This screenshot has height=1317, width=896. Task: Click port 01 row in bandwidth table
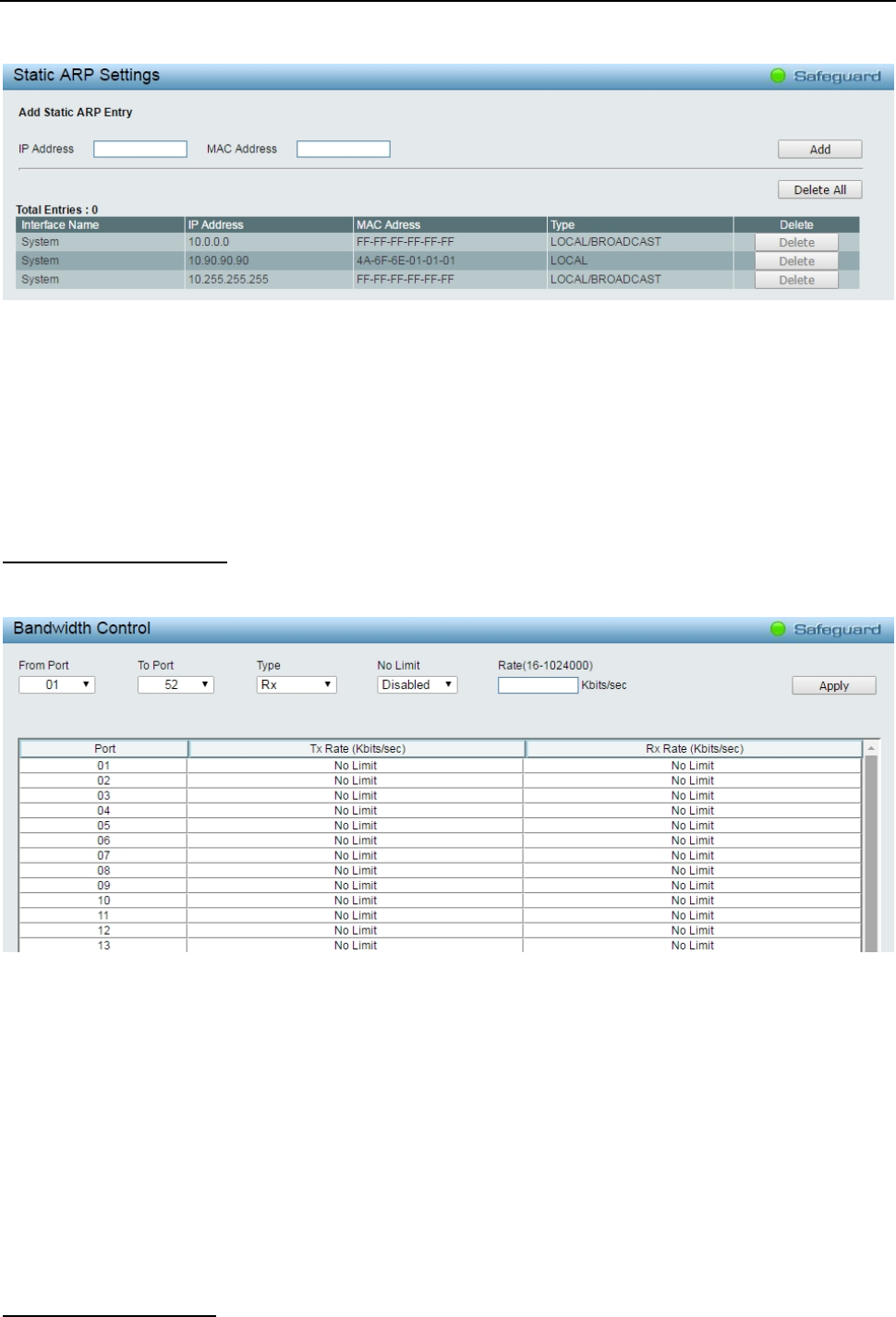pos(441,766)
